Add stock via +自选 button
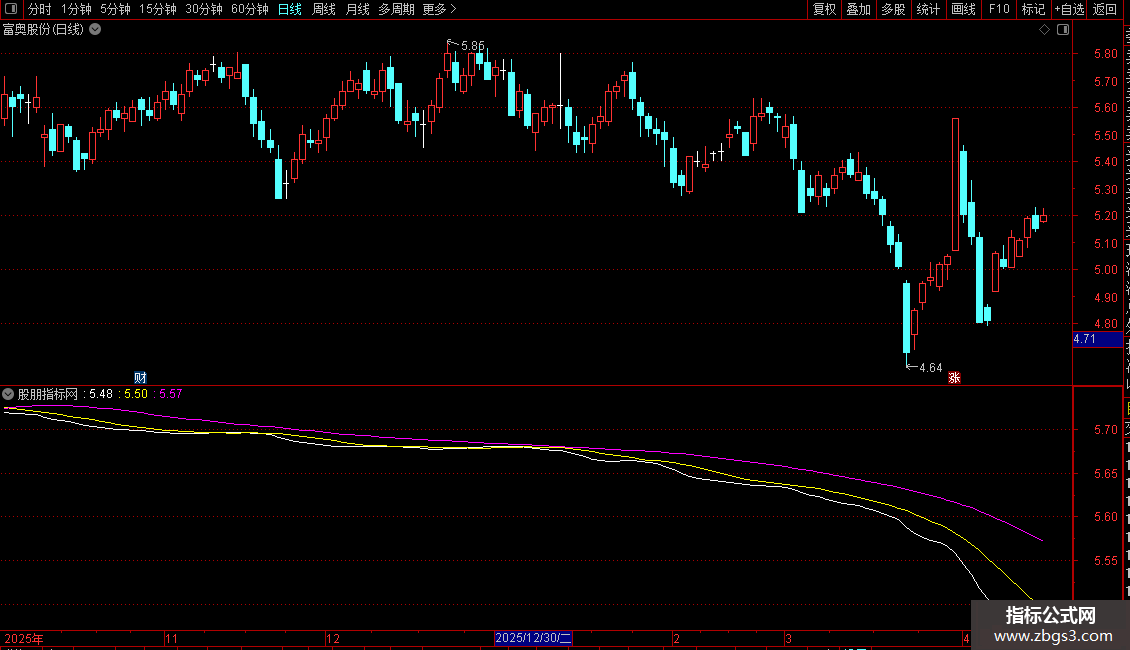 tap(1069, 9)
